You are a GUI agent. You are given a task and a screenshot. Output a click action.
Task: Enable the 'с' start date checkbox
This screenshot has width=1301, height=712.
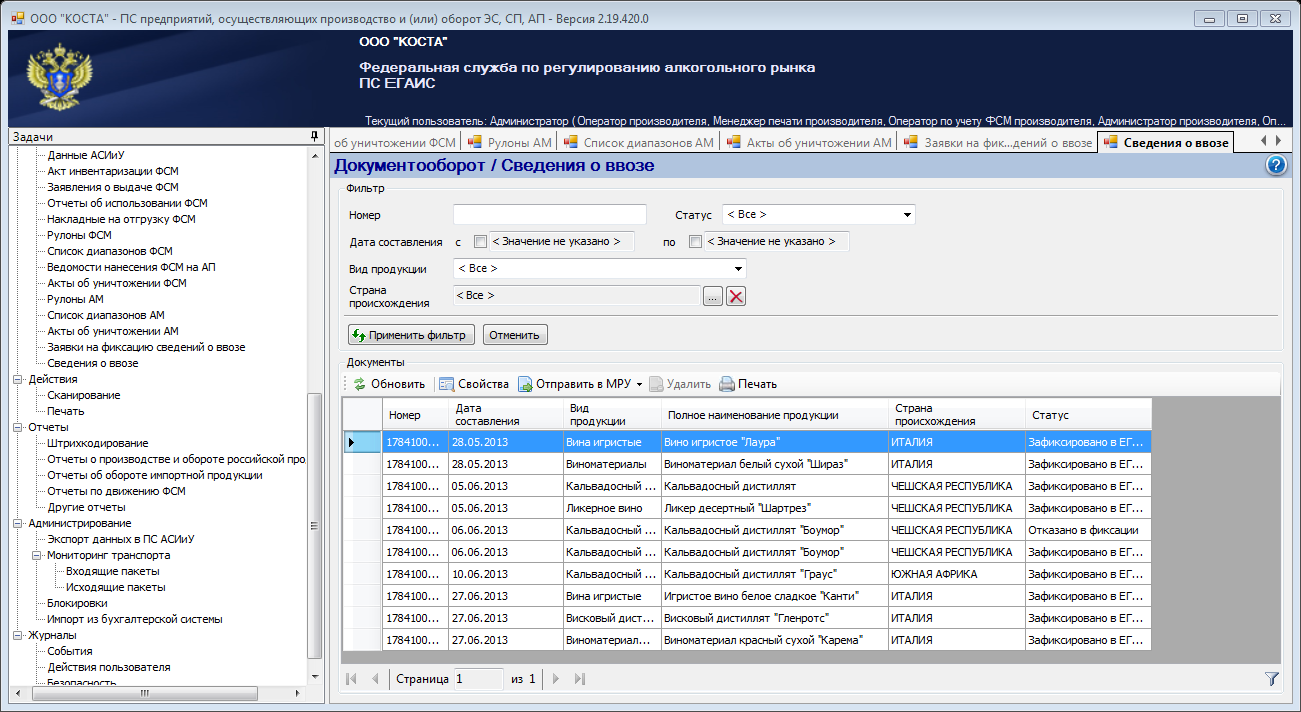pyautogui.click(x=480, y=241)
